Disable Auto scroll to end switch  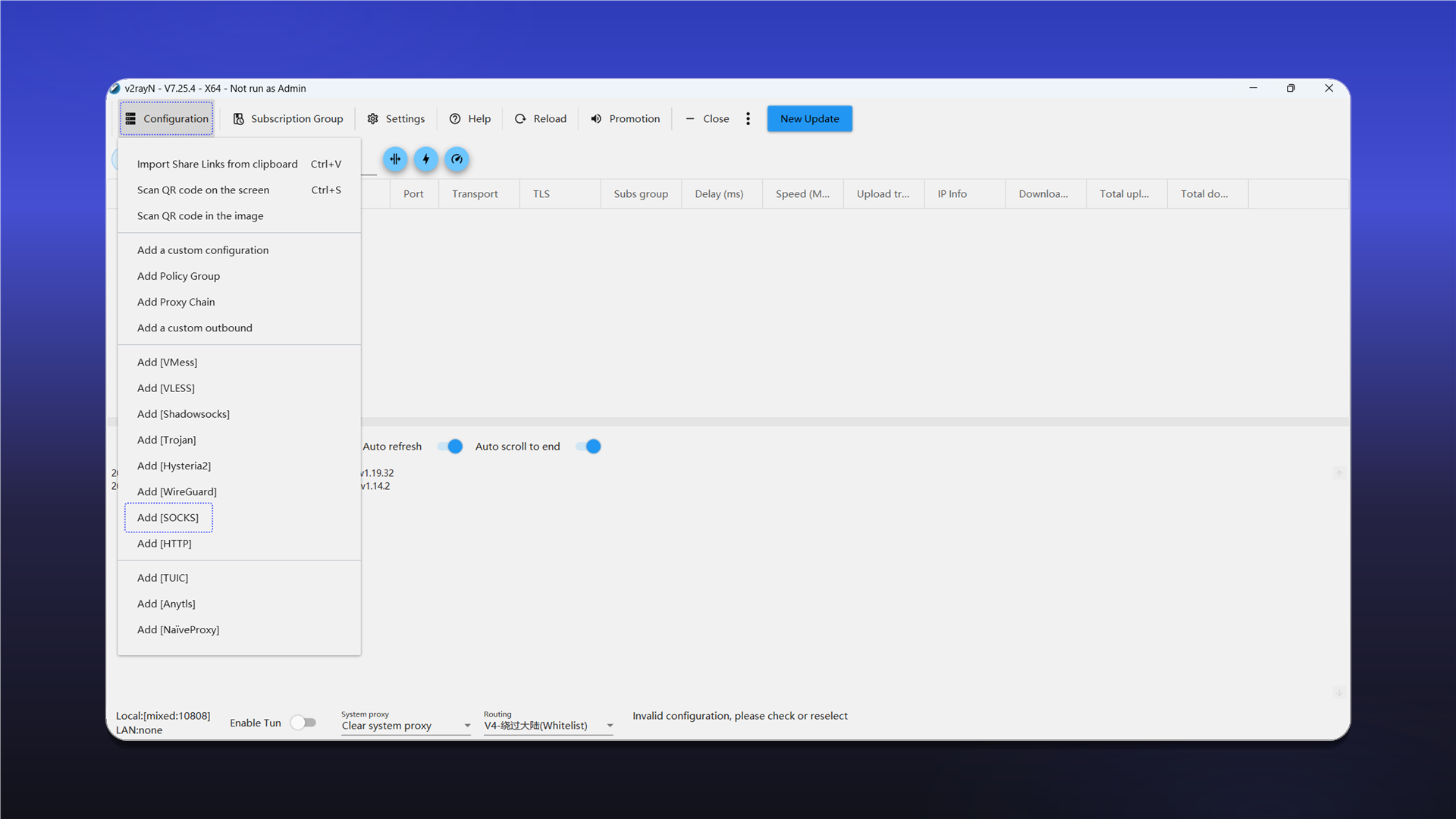click(588, 447)
